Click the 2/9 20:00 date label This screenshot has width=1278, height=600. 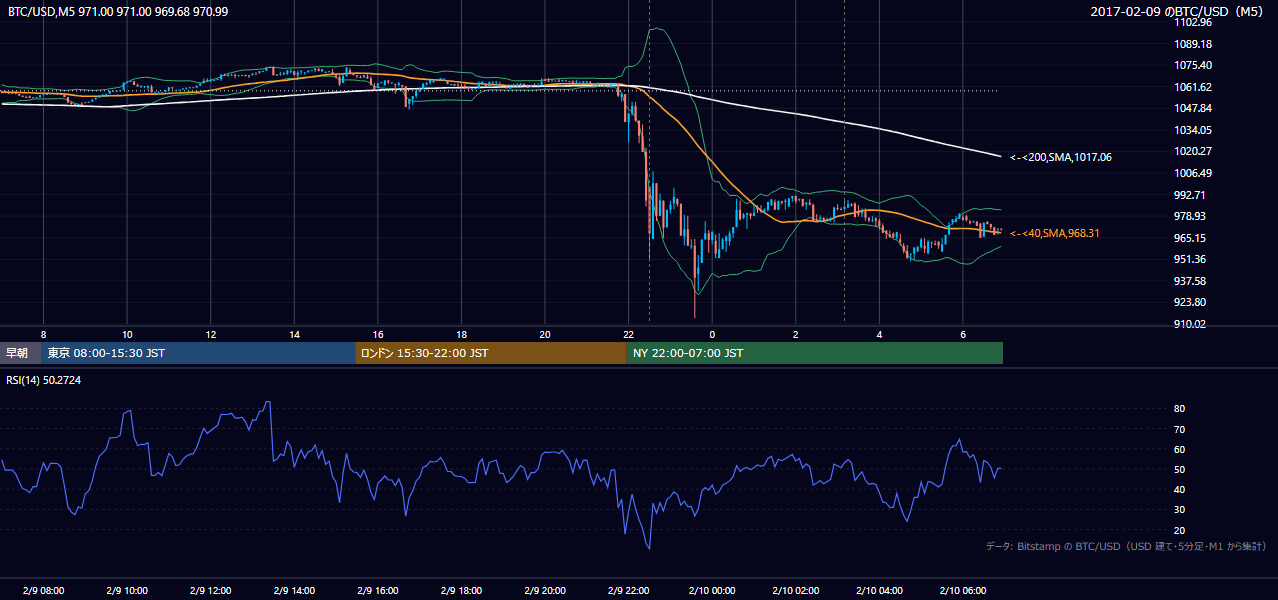[x=546, y=591]
